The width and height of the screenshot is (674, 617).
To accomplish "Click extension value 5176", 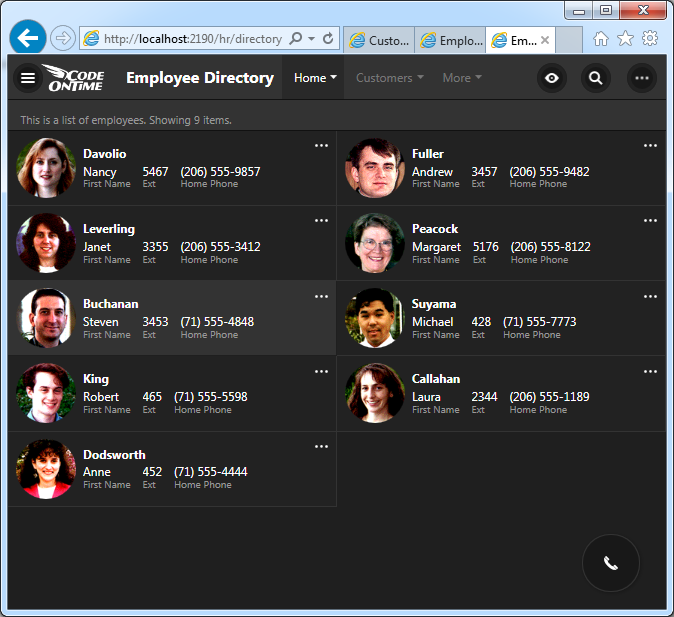I will (486, 247).
